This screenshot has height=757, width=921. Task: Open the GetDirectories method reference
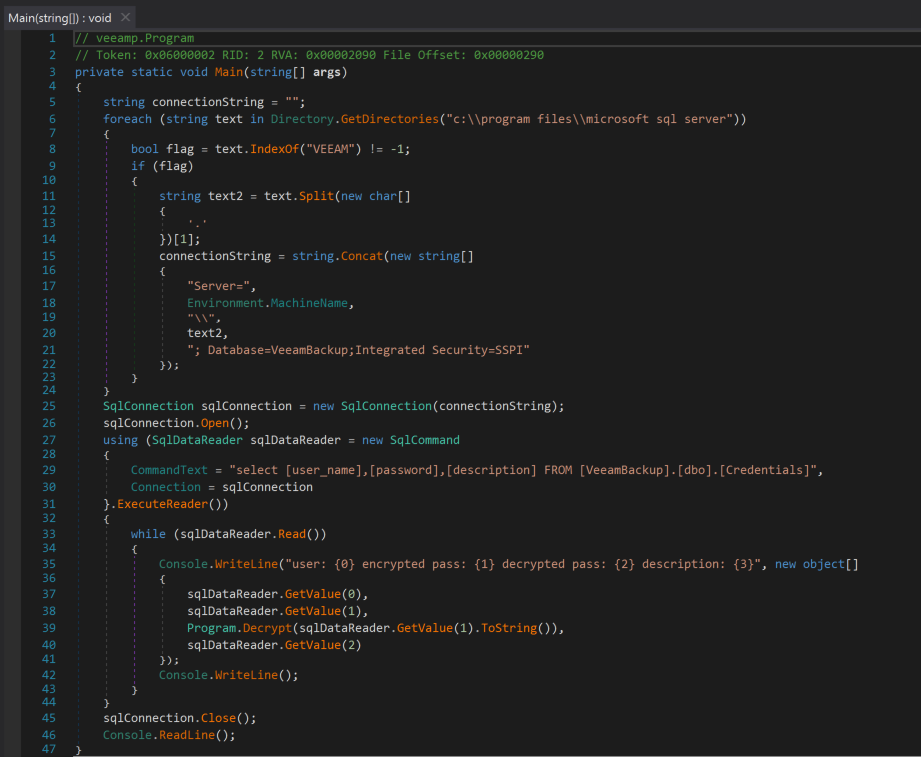(389, 119)
